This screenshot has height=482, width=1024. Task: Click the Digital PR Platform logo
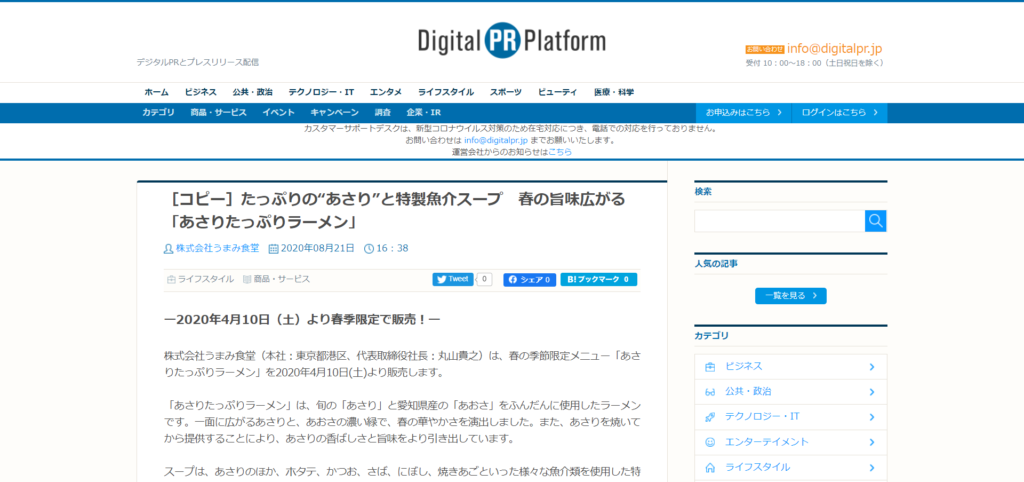coord(512,41)
